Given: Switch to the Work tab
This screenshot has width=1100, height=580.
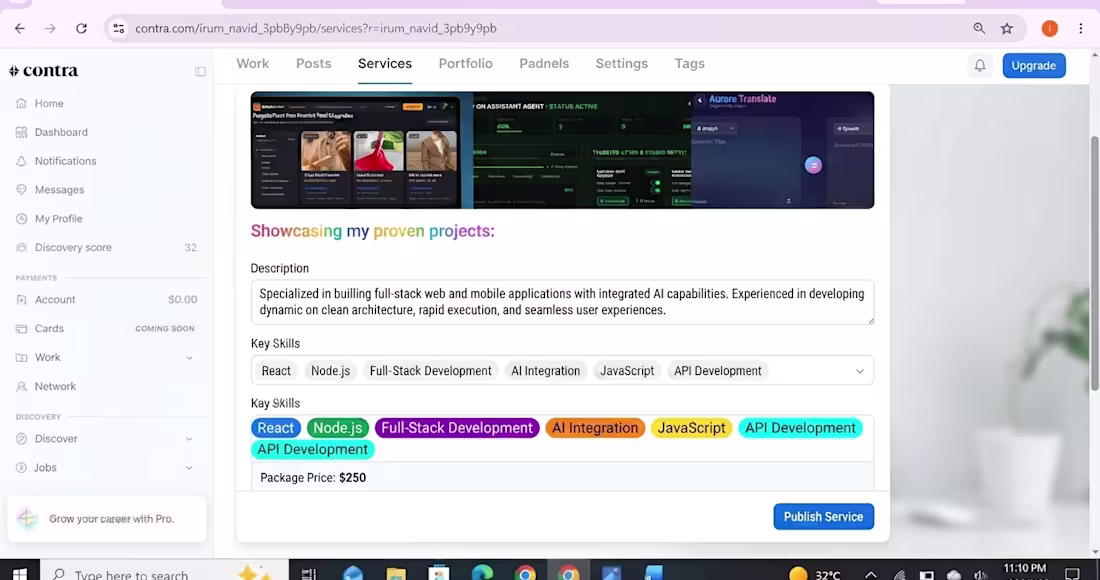Looking at the screenshot, I should [253, 64].
